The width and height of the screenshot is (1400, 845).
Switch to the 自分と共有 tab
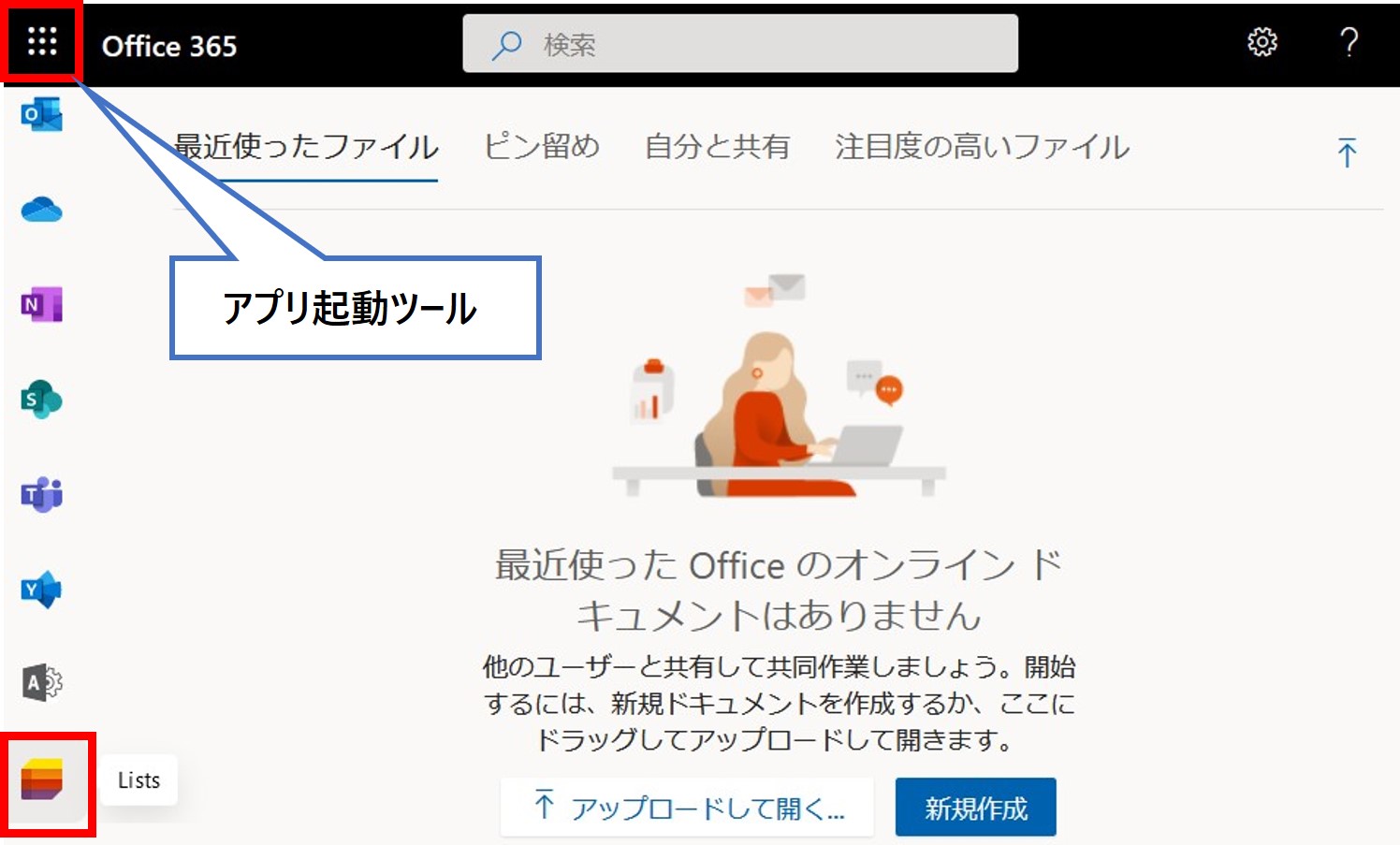click(717, 147)
